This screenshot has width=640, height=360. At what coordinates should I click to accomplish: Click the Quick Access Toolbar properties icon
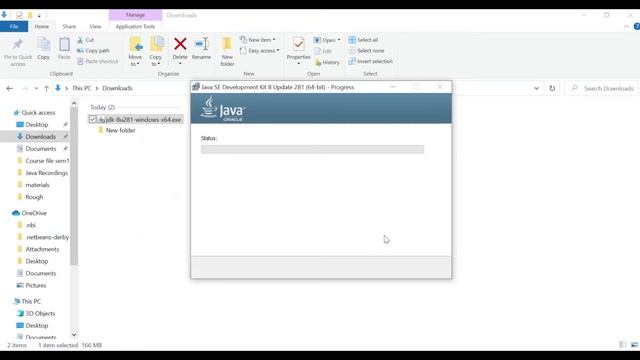tap(19, 15)
